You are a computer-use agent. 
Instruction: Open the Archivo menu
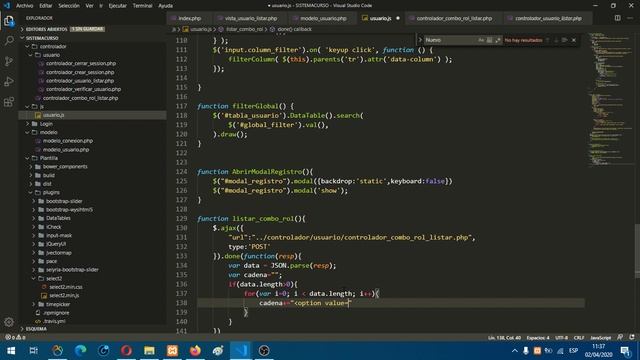[25, 6]
